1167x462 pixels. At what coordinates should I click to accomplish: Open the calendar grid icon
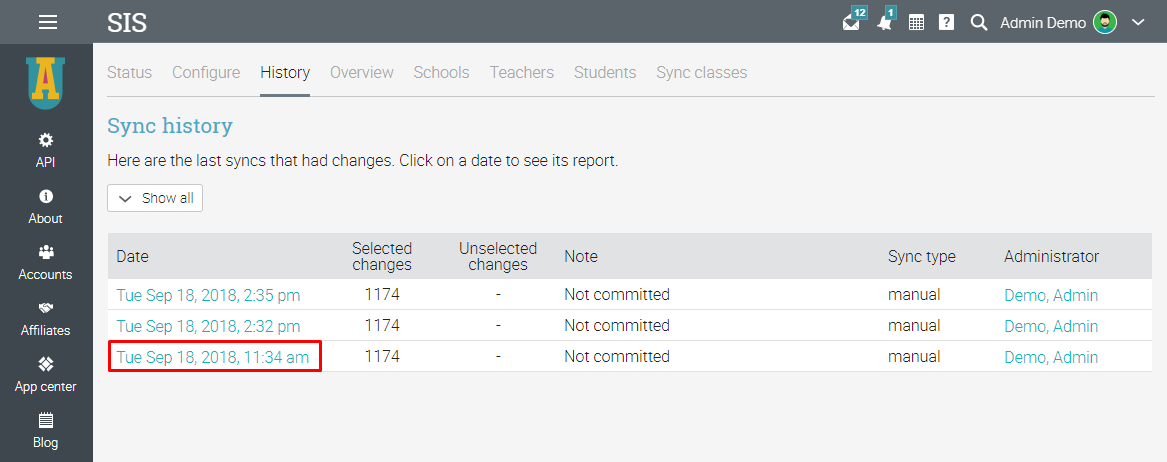(x=916, y=22)
